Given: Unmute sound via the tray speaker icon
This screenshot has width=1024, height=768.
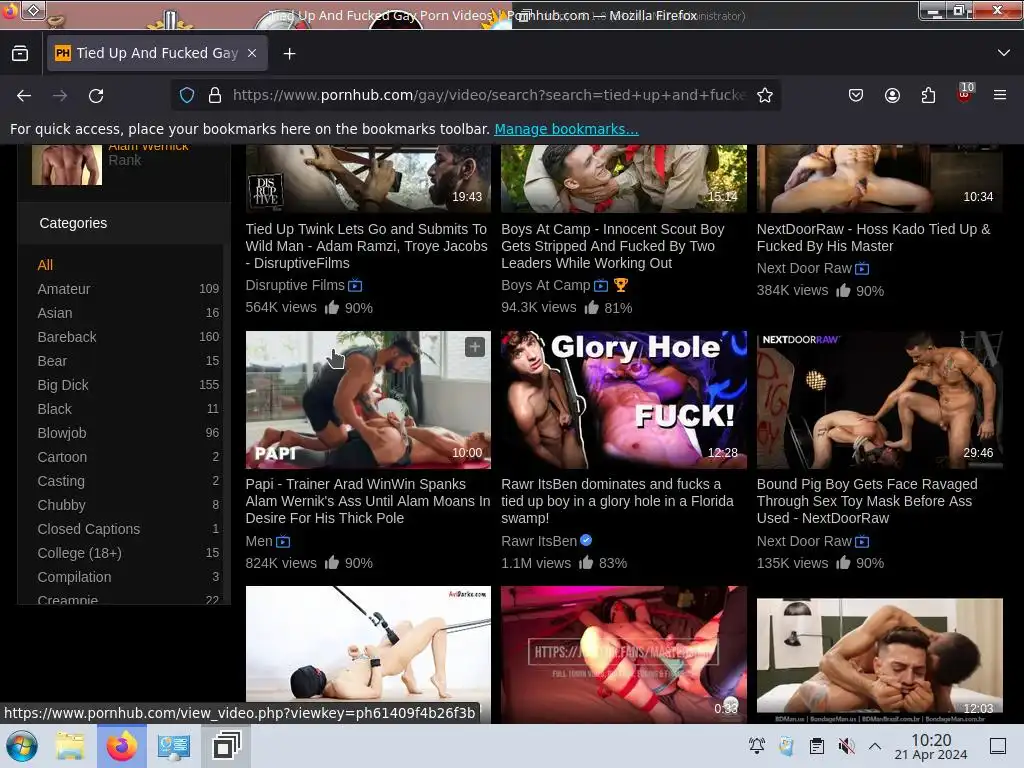Looking at the screenshot, I should [x=846, y=746].
